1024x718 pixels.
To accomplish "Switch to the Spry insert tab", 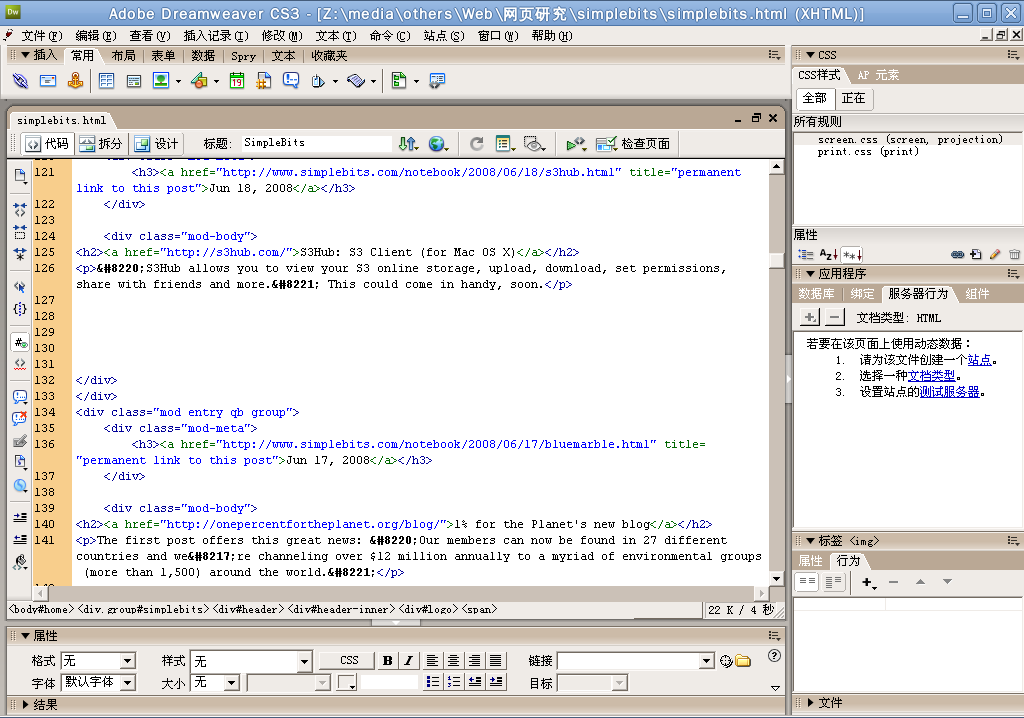I will pyautogui.click(x=243, y=56).
